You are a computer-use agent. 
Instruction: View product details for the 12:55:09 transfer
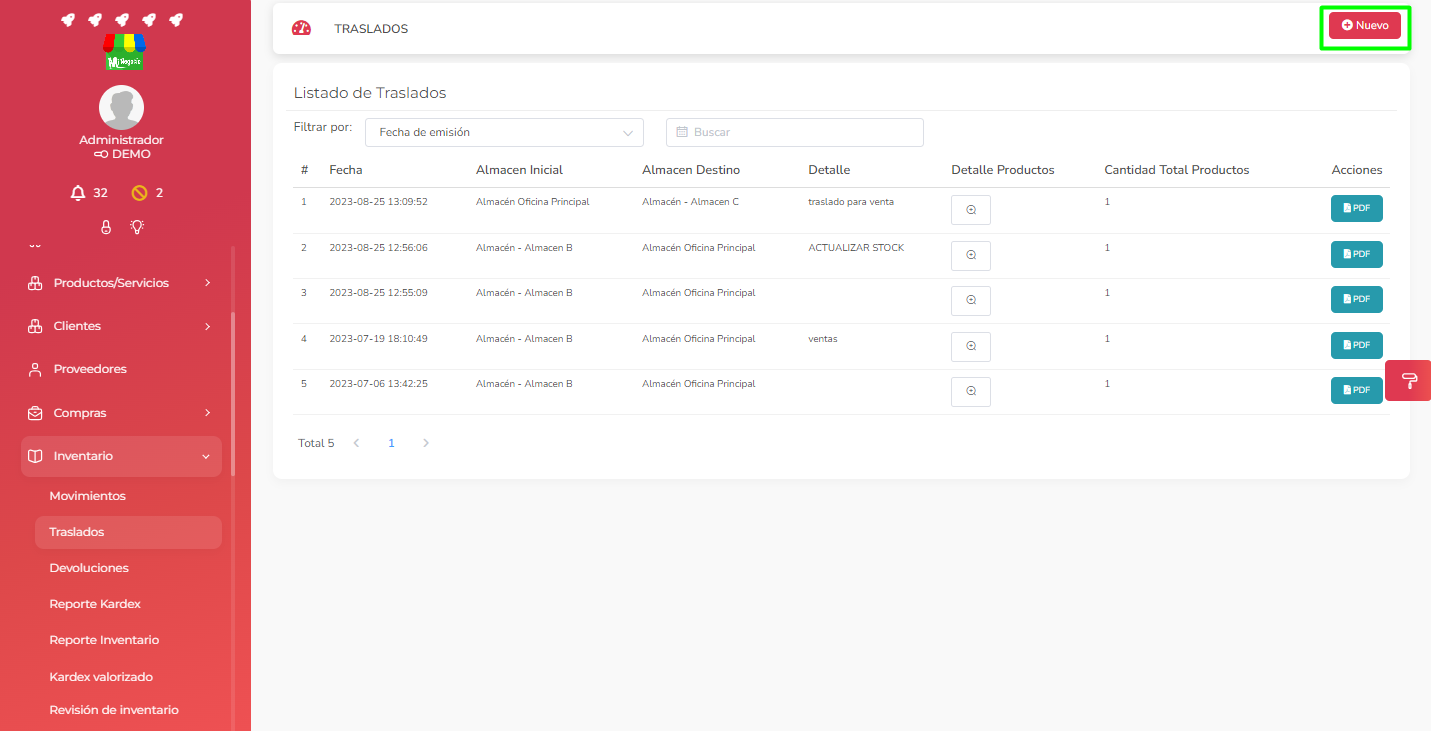[970, 301]
